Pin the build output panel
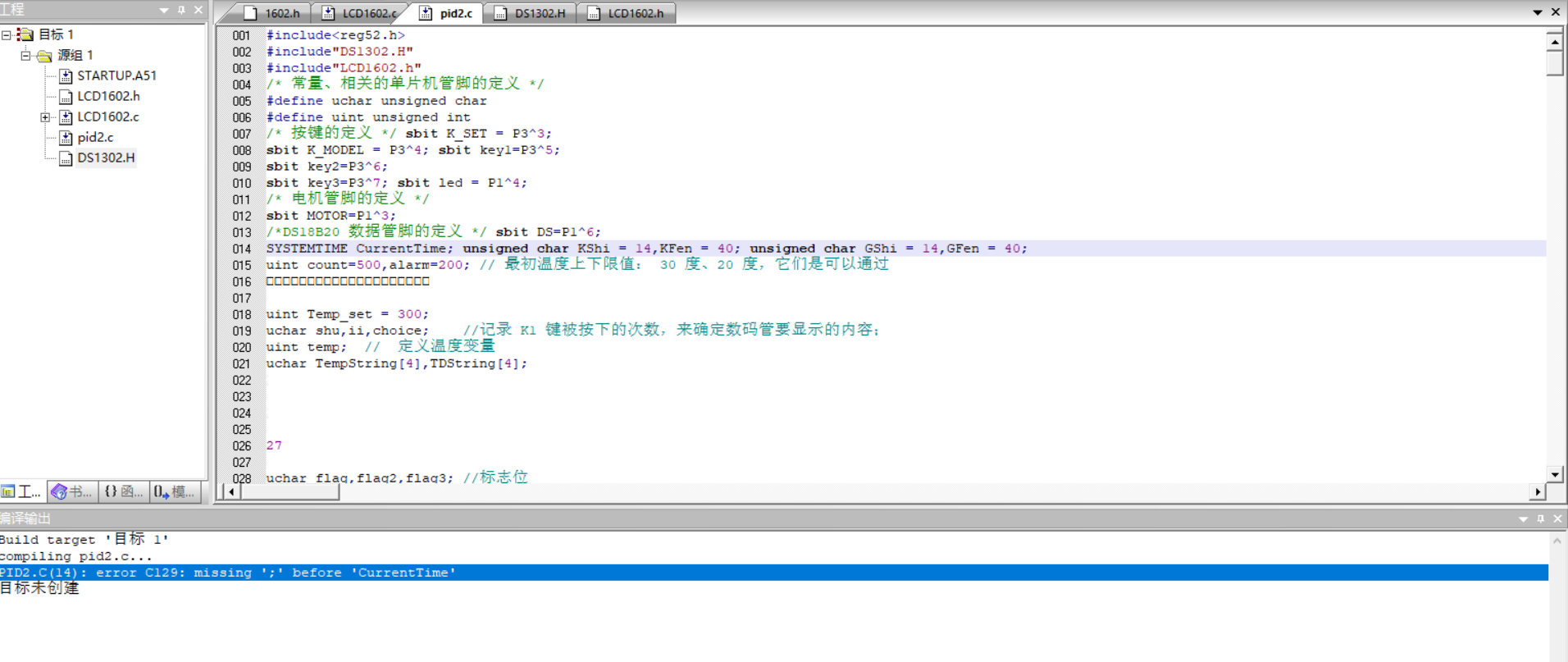 [x=1541, y=518]
